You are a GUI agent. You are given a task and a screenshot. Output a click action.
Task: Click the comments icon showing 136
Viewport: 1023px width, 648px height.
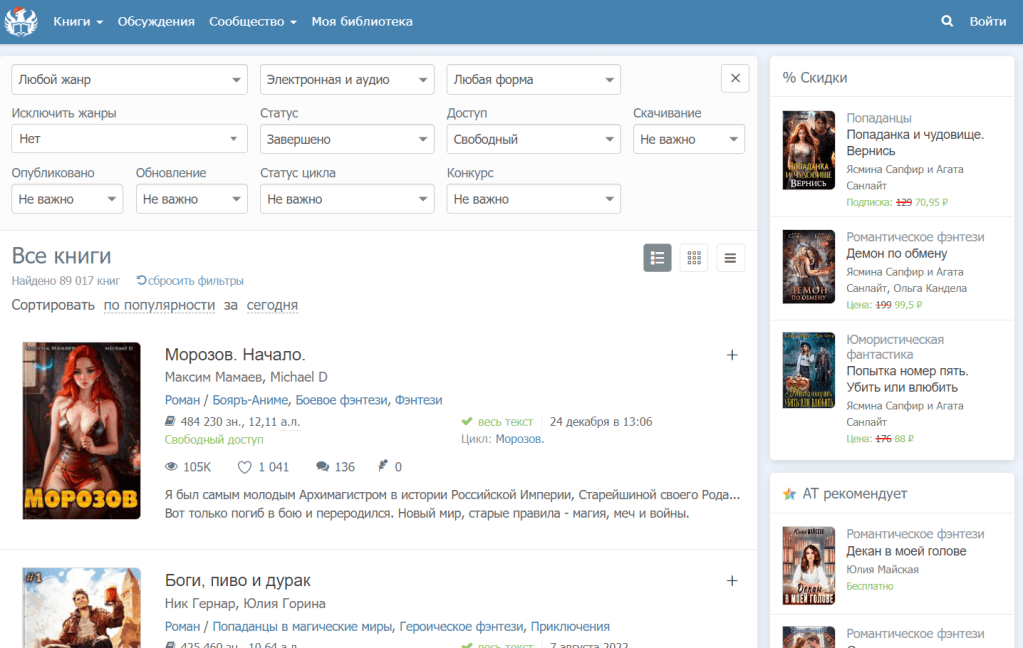323,467
